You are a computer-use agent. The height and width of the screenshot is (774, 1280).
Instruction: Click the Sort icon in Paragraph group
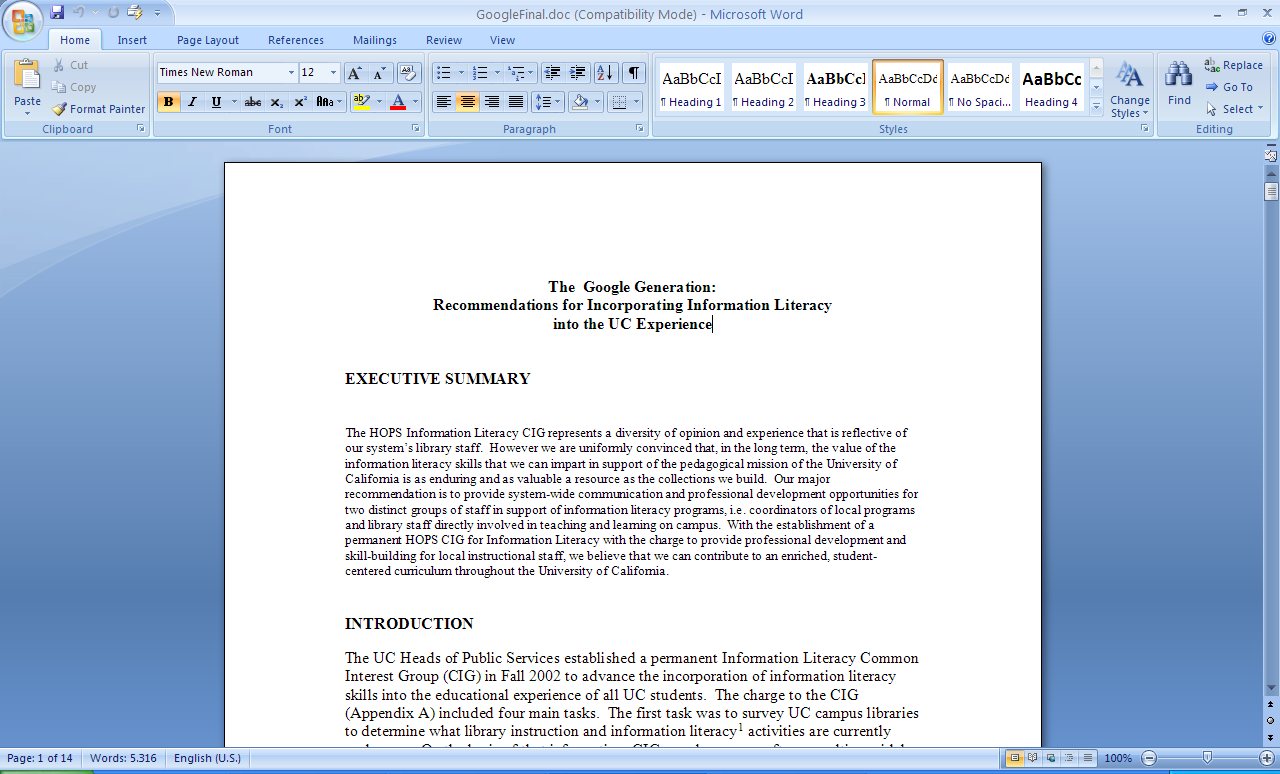click(605, 73)
